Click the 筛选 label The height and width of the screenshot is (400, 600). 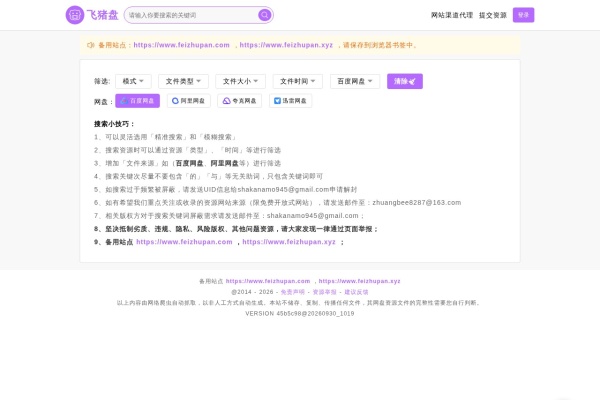[102, 81]
